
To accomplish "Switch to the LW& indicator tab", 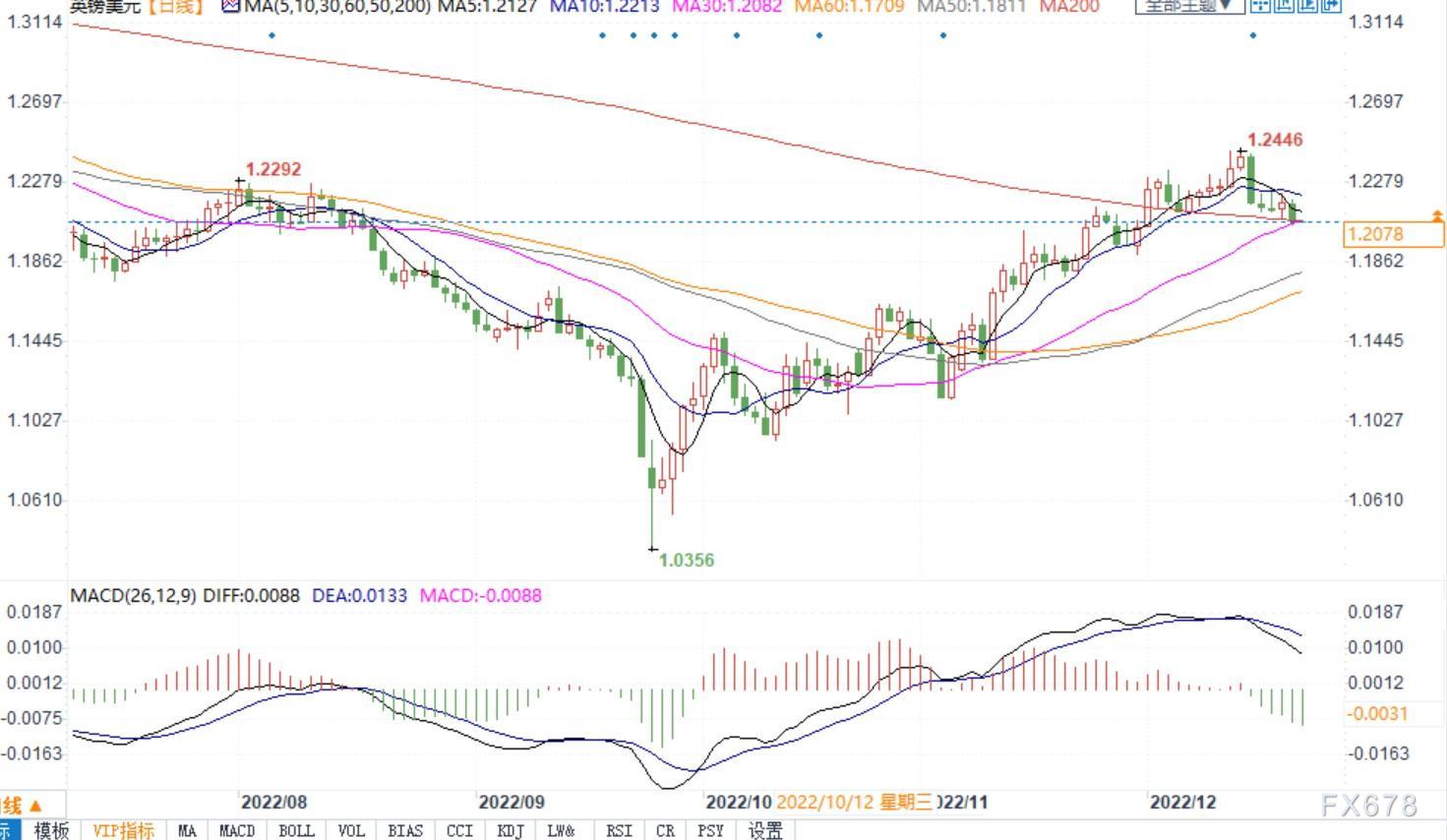I will [561, 830].
